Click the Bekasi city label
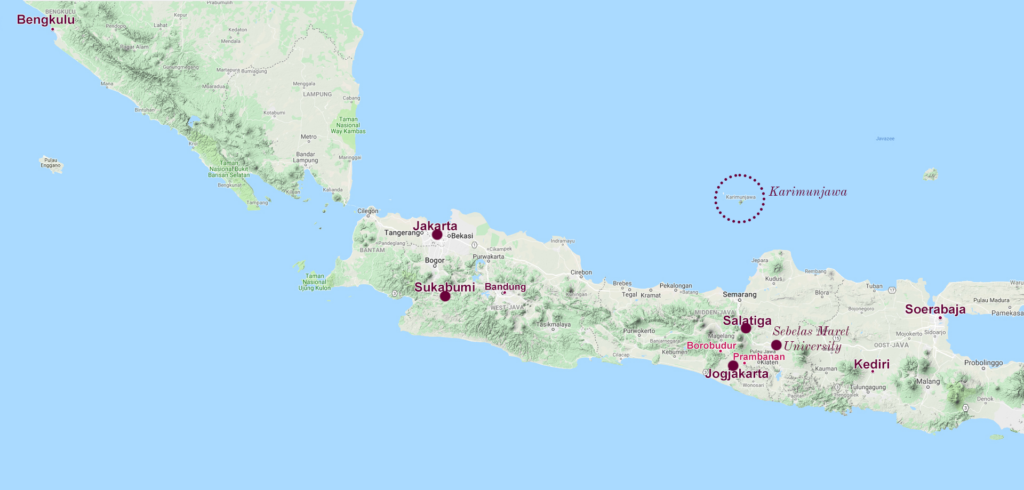The height and width of the screenshot is (490, 1024). pos(462,236)
